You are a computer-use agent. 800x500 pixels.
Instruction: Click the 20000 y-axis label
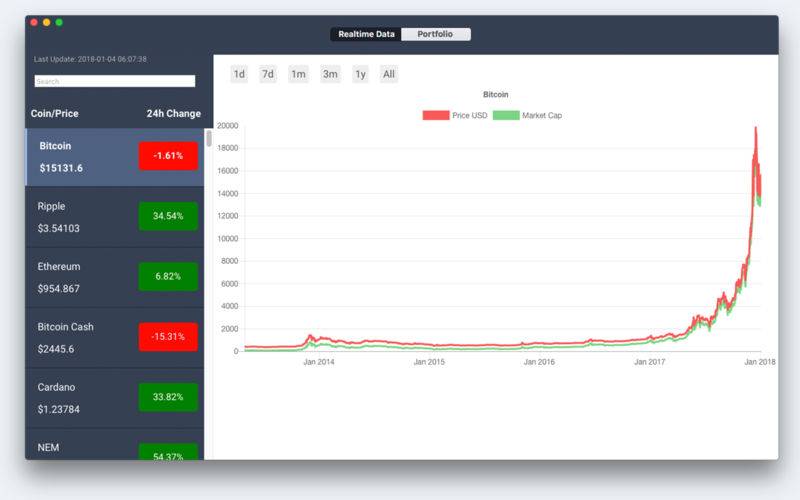(228, 126)
